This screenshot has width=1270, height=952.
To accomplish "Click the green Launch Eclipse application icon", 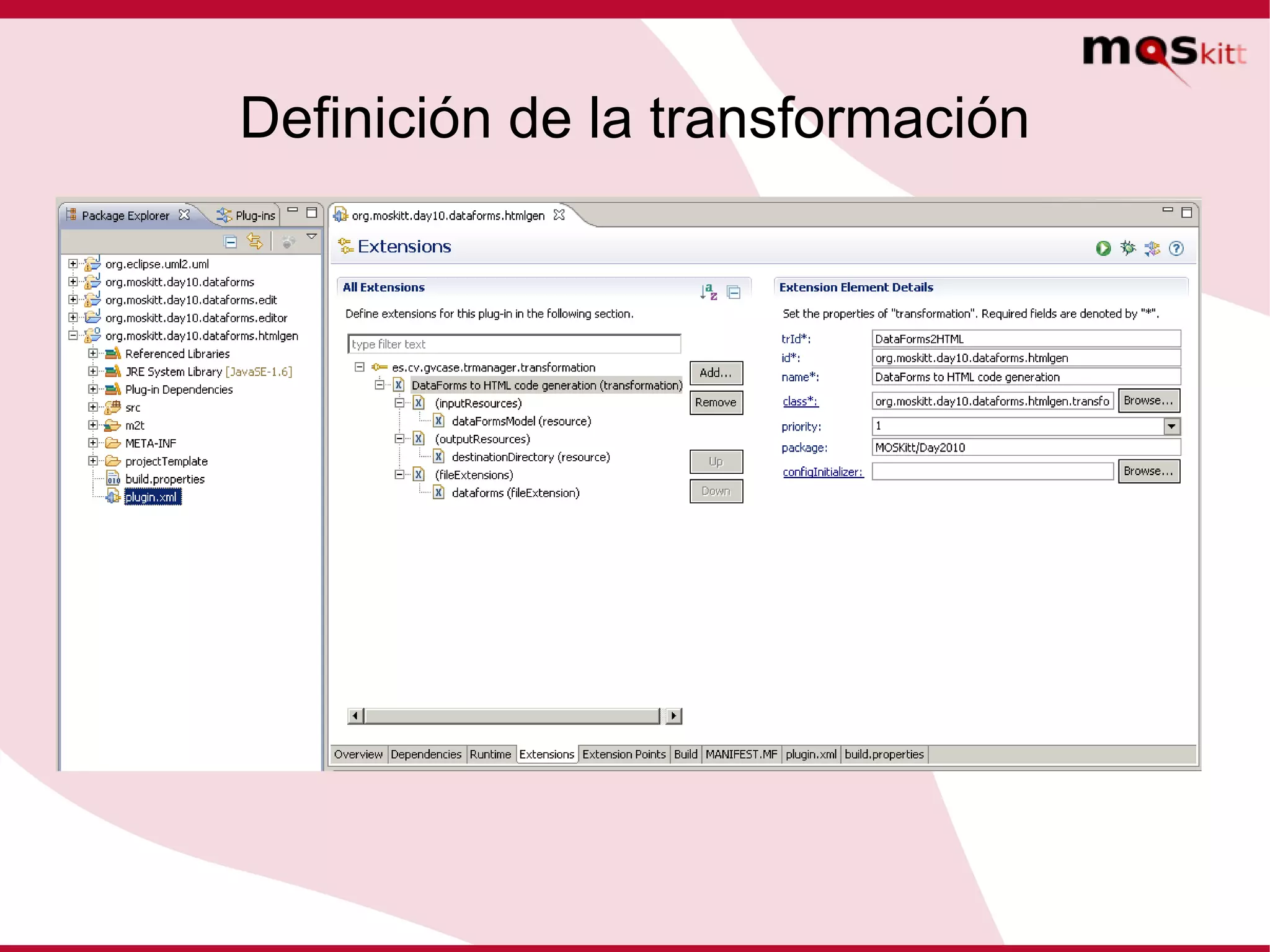I will (1103, 249).
